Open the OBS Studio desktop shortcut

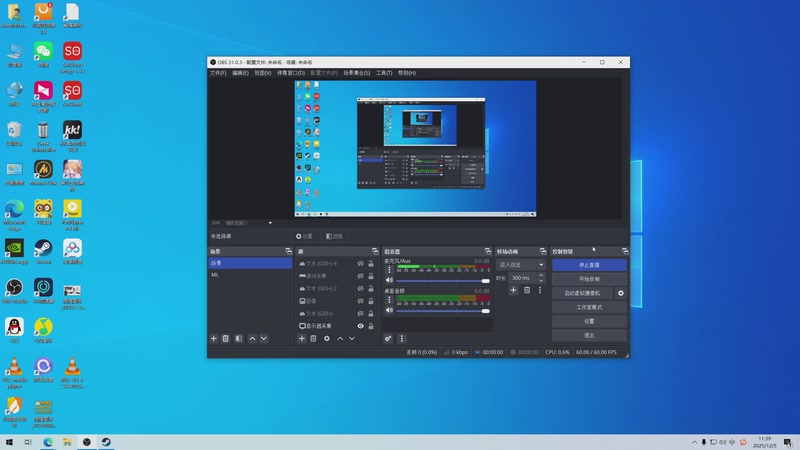14,291
